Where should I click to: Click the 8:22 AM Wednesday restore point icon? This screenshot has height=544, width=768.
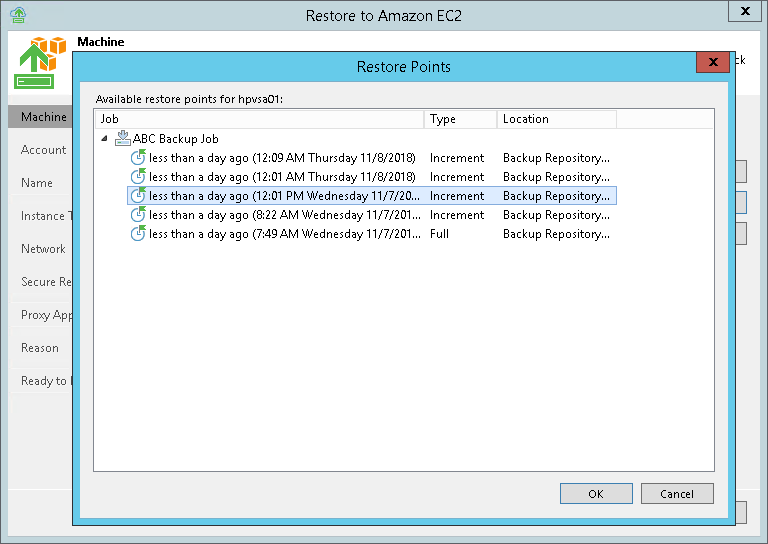click(x=138, y=215)
